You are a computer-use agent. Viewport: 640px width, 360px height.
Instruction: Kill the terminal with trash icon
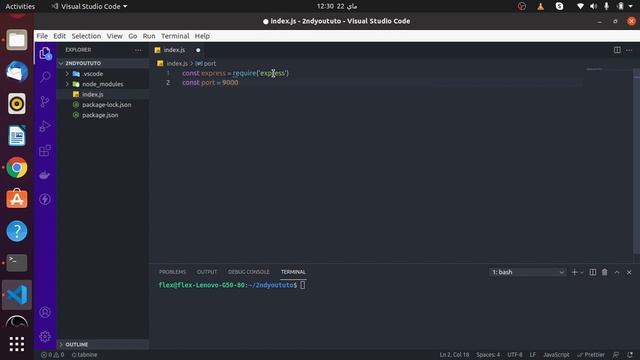point(604,272)
